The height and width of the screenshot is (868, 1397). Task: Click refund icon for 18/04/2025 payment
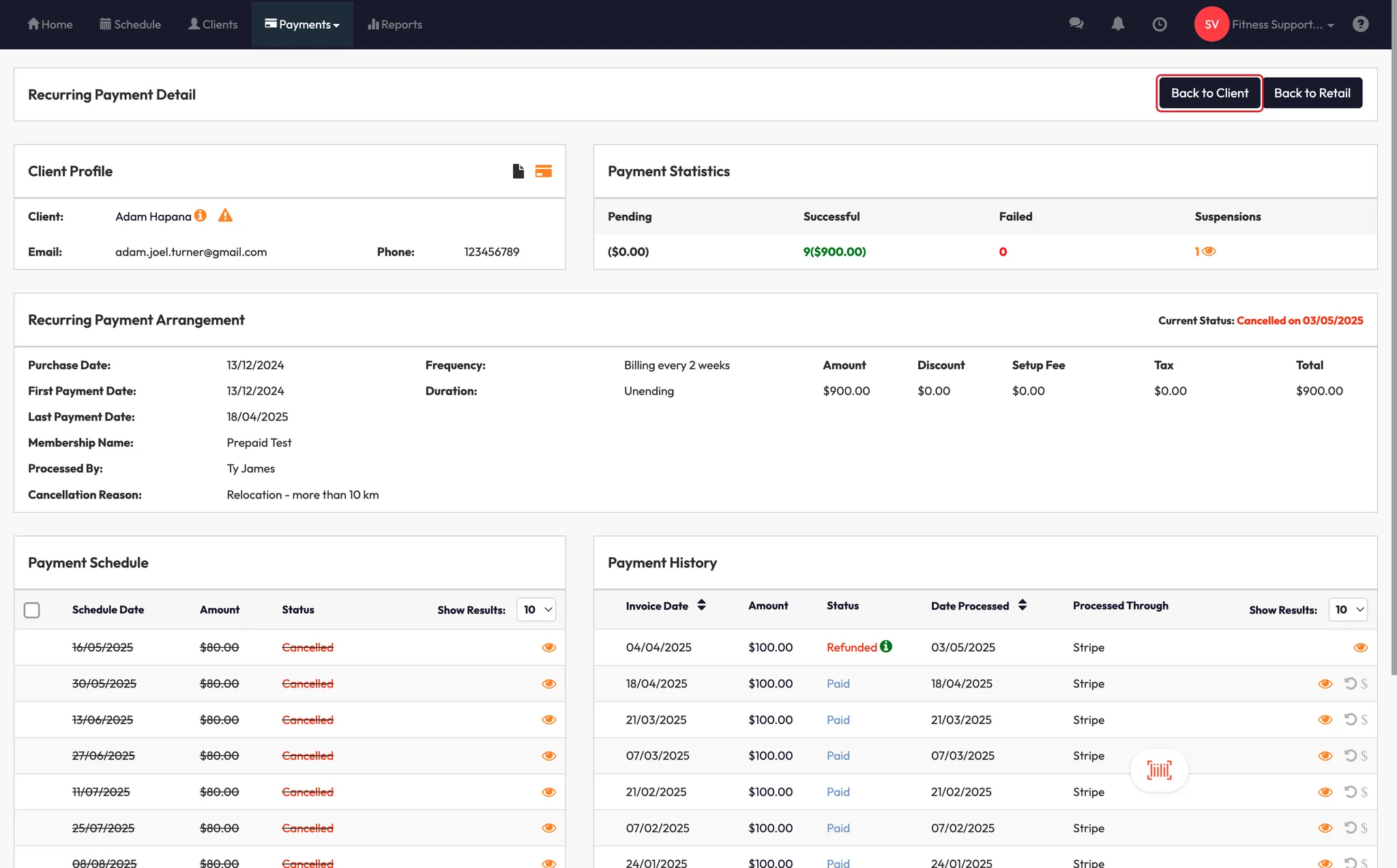click(1350, 683)
